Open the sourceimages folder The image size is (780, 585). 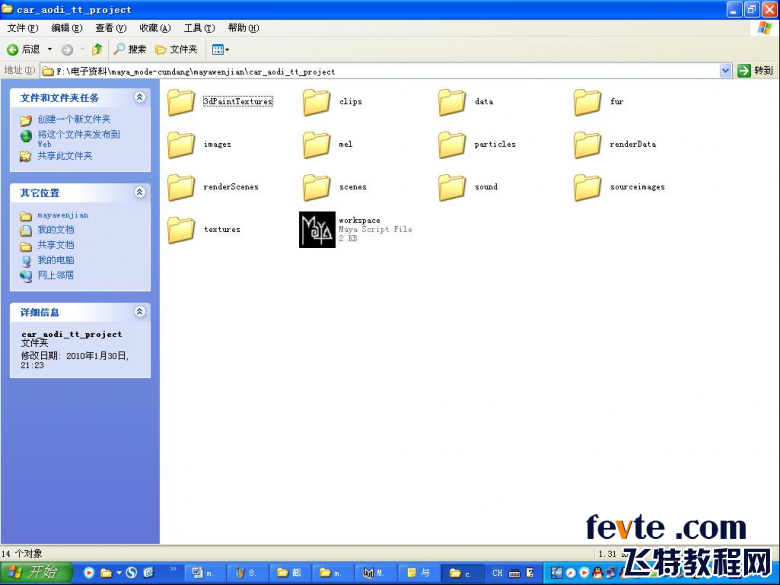[619, 188]
